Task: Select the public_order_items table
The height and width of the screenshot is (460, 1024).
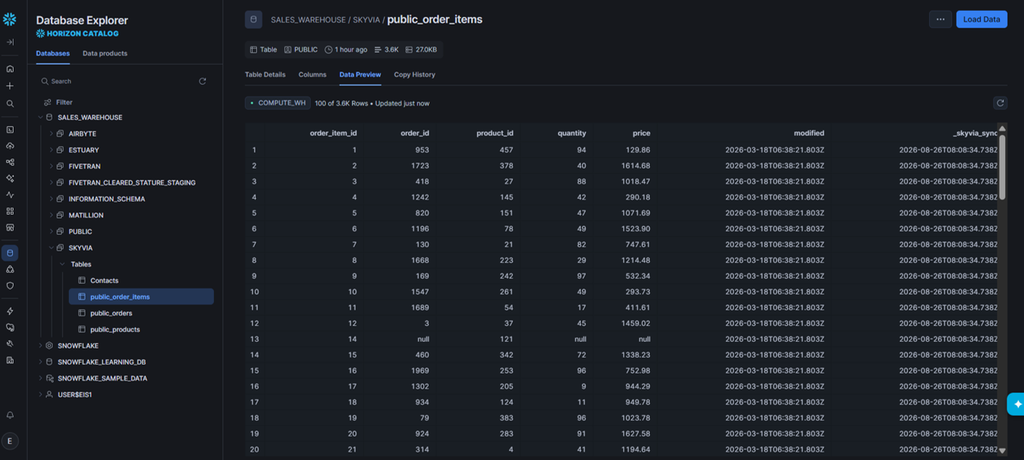Action: pyautogui.click(x=141, y=297)
